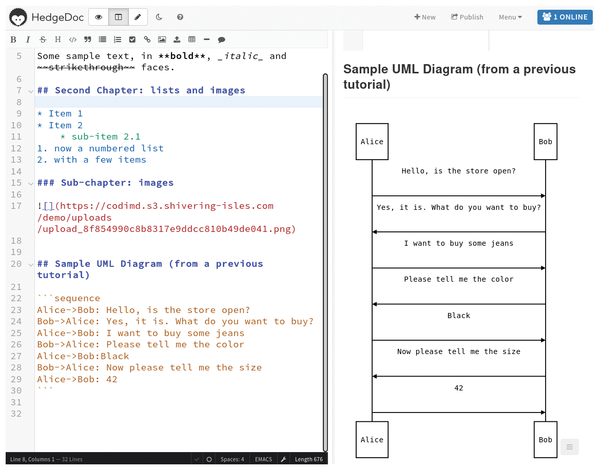600x470 pixels.
Task: Apply strikethrough formatting
Action: [43, 39]
